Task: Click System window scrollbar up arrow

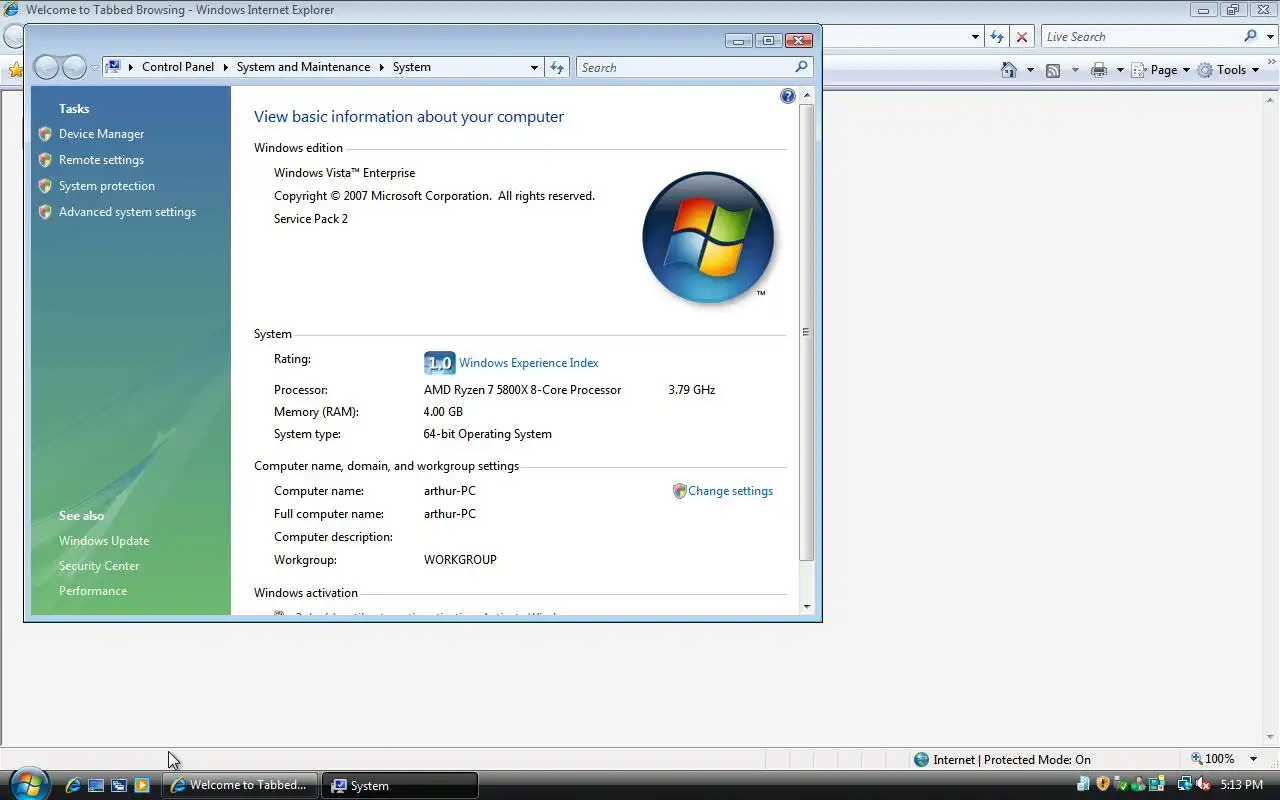Action: [x=807, y=94]
